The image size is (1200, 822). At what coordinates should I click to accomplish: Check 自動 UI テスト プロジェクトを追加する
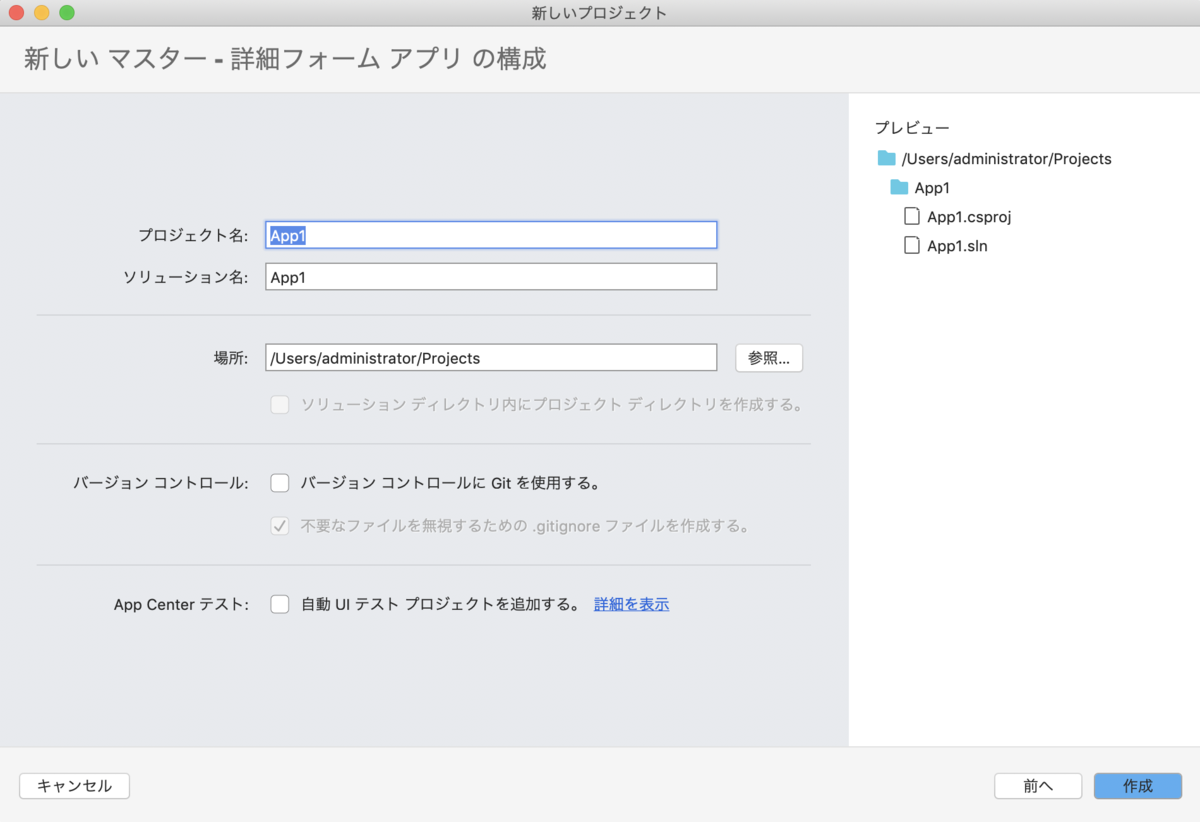(280, 604)
